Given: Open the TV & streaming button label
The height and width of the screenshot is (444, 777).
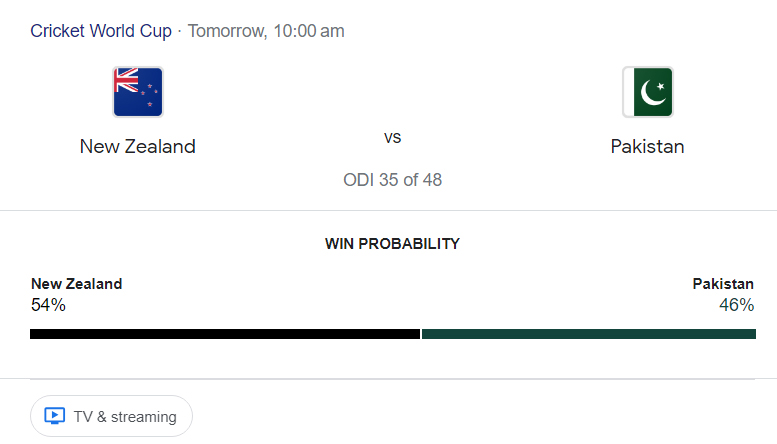Looking at the screenshot, I should click(125, 416).
